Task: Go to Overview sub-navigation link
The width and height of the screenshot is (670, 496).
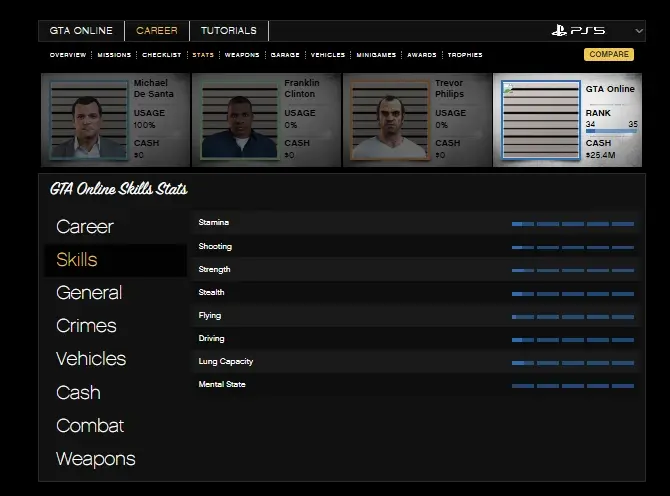Action: 68,55
